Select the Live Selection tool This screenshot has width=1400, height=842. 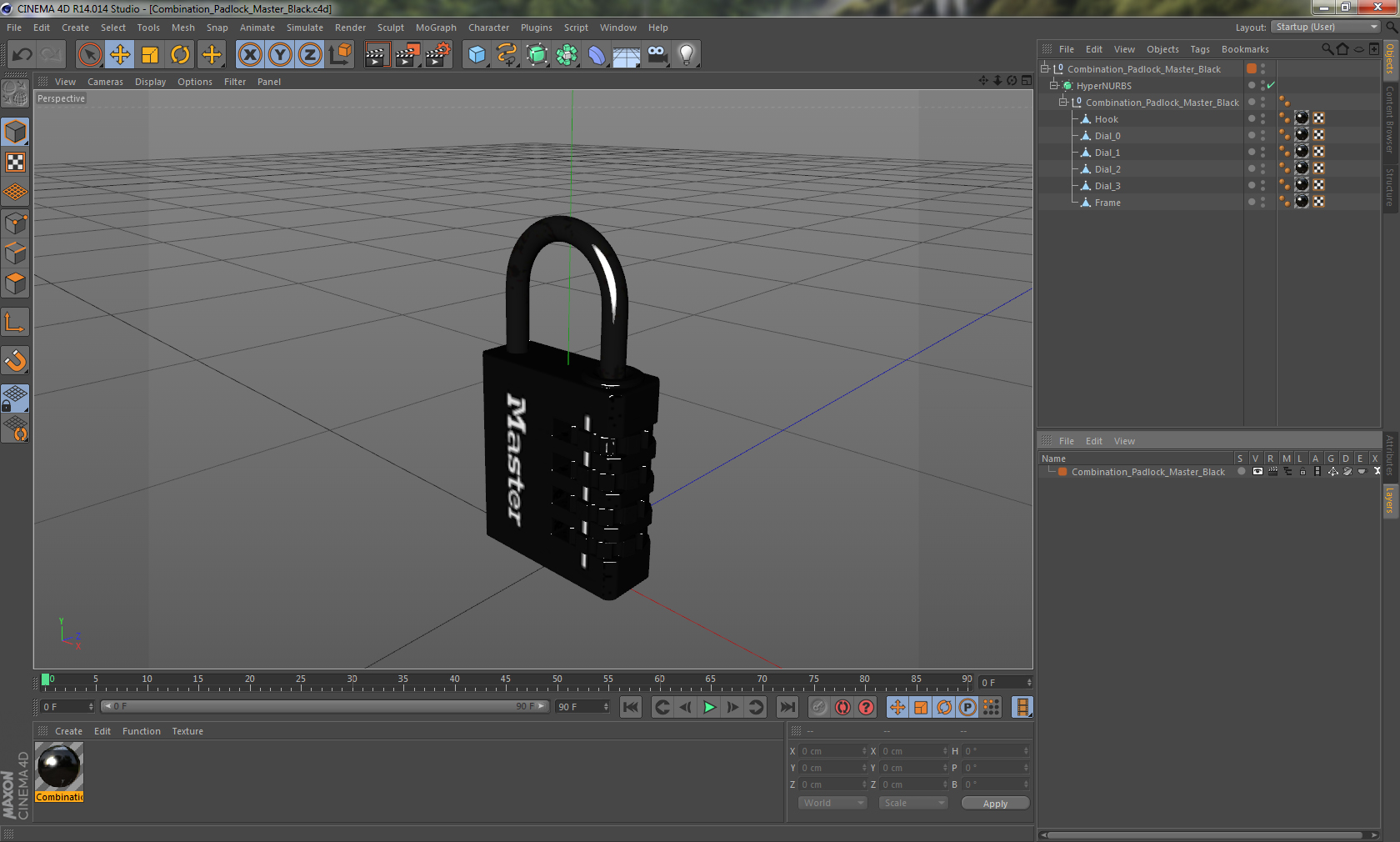coord(89,55)
